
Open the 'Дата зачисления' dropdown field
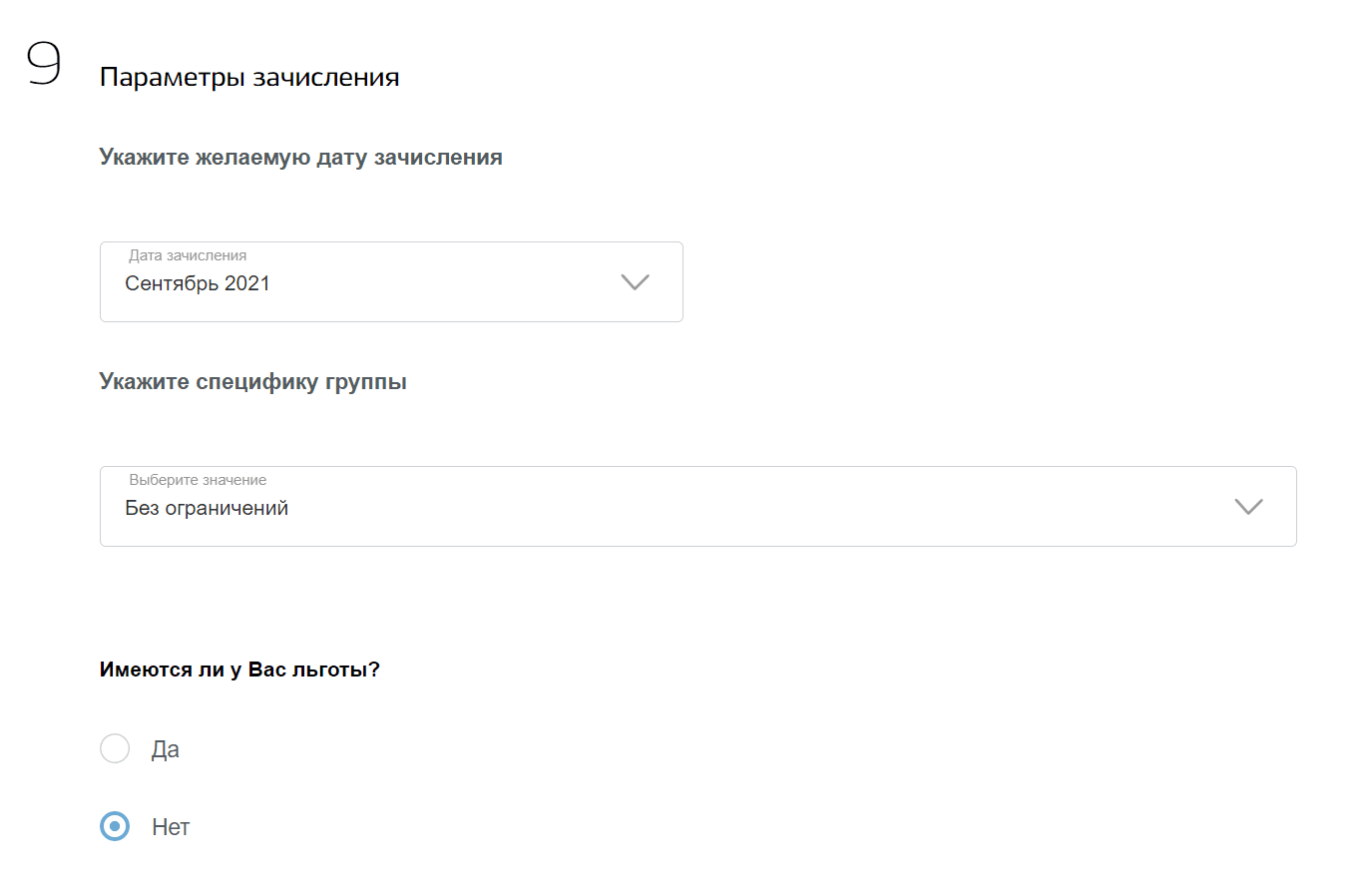(391, 282)
